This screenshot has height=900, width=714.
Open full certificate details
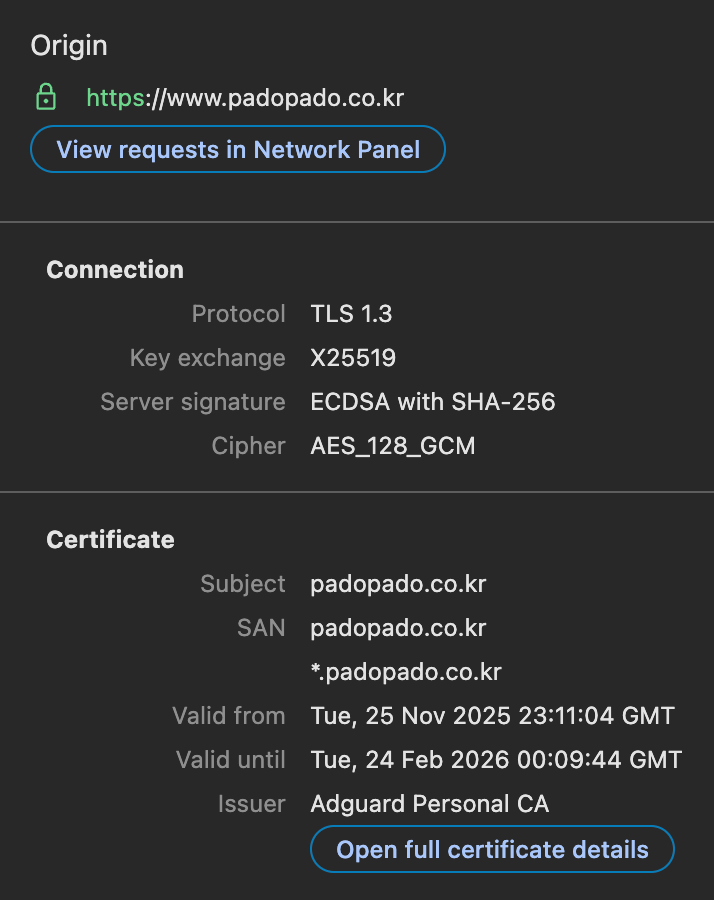pyautogui.click(x=492, y=850)
